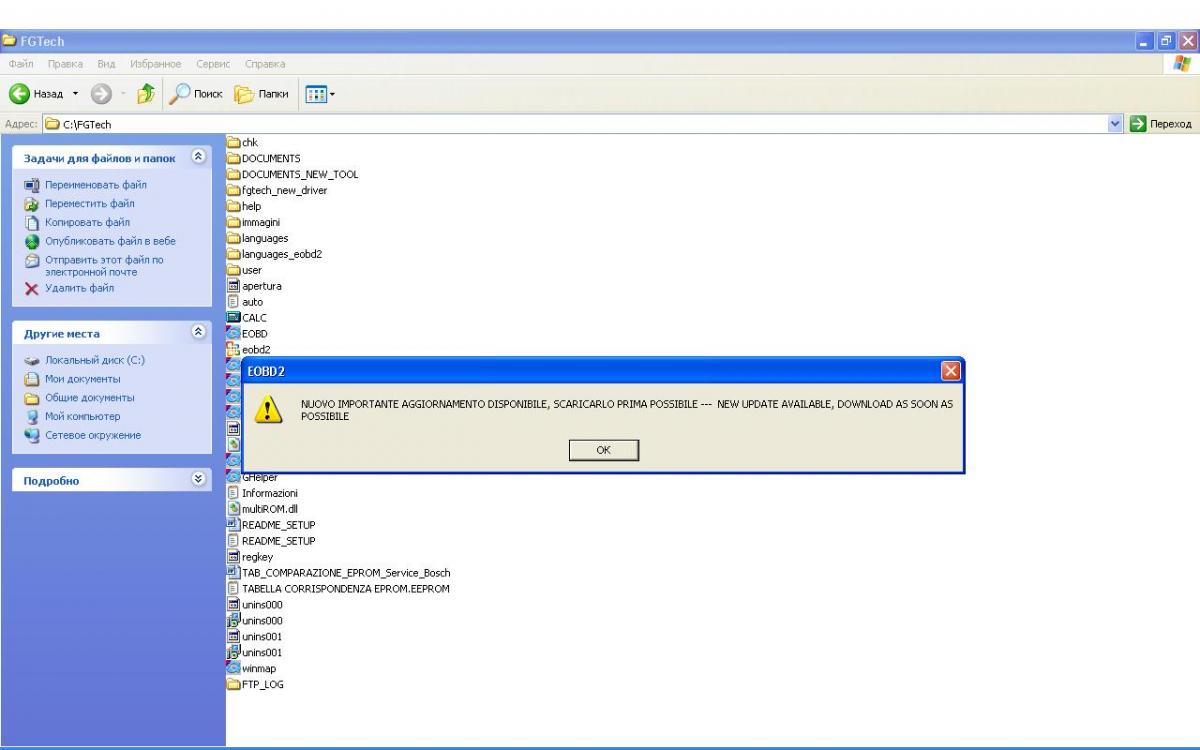Select the DOCUMENTS folder icon
Viewport: 1200px width, 750px height.
click(234, 158)
